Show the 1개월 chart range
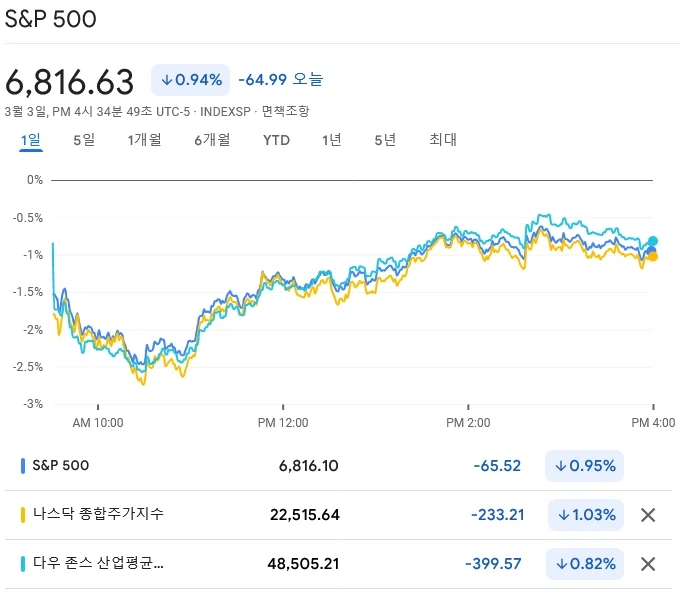680x600 pixels. point(144,140)
